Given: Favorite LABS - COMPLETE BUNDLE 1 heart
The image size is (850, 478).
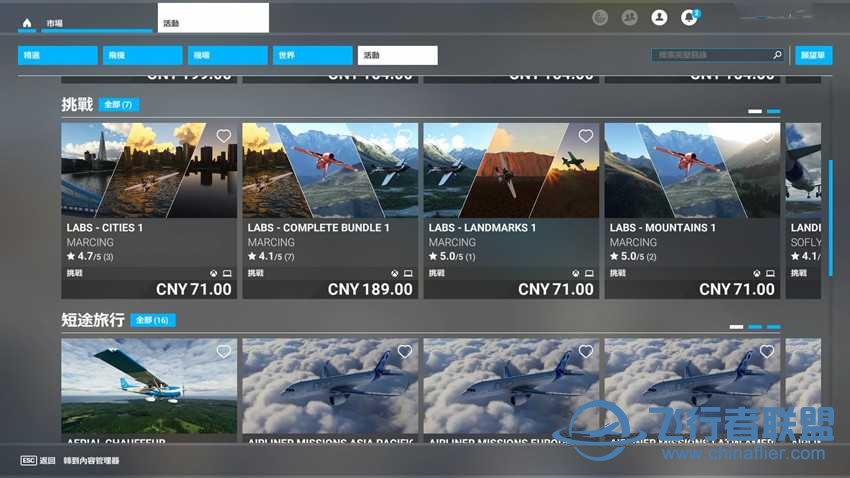Looking at the screenshot, I should (x=404, y=135).
